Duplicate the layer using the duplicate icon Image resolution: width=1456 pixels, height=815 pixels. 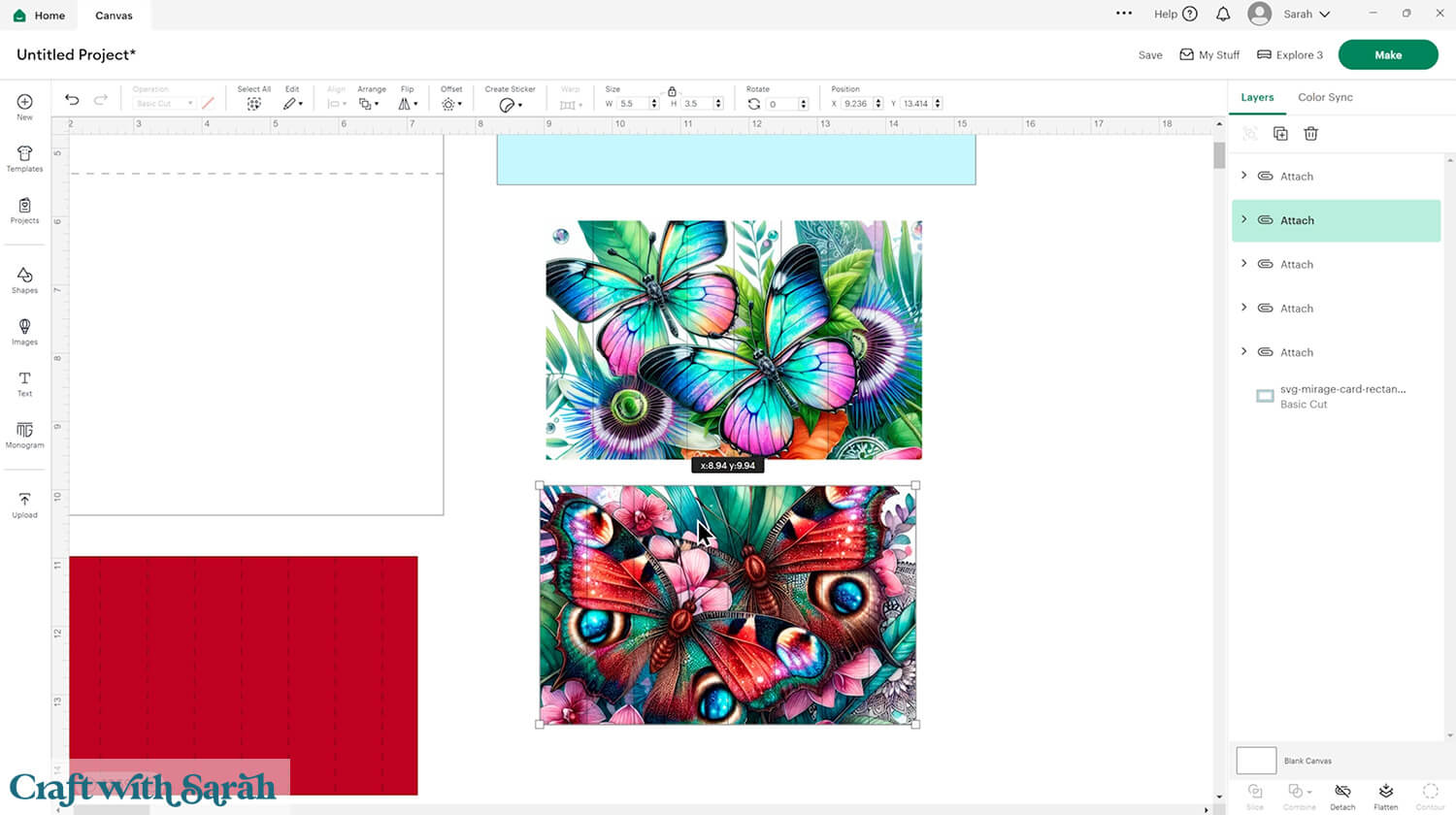[1280, 134]
